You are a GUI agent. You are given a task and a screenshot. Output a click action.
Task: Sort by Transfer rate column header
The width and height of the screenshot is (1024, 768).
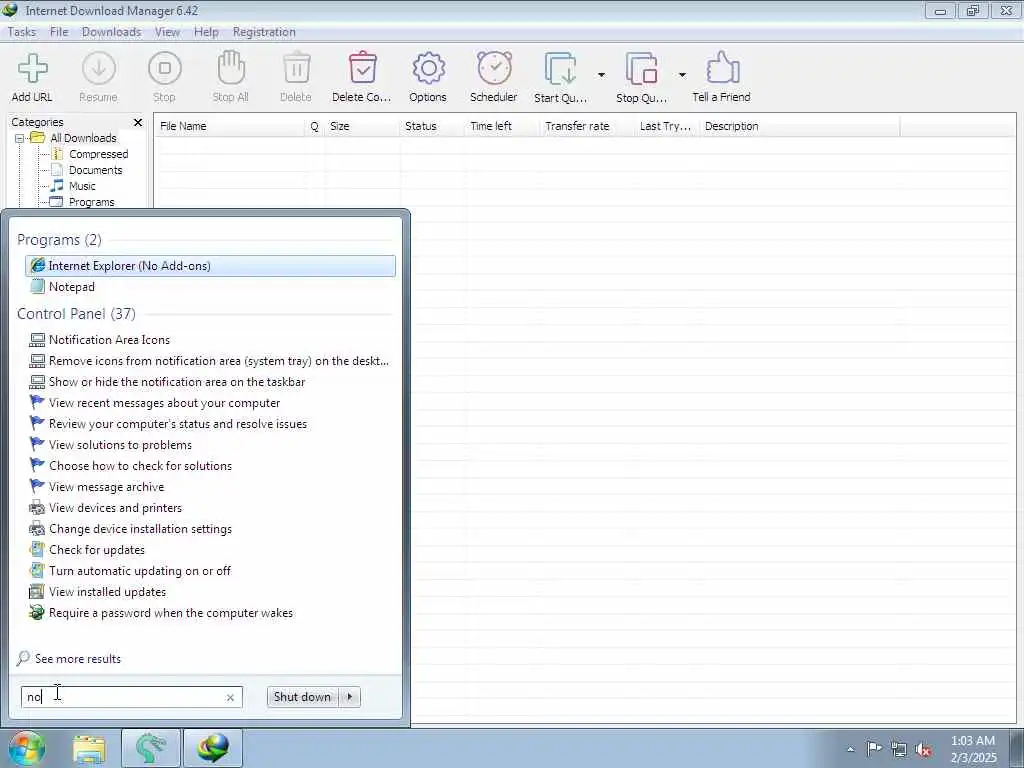(586, 126)
